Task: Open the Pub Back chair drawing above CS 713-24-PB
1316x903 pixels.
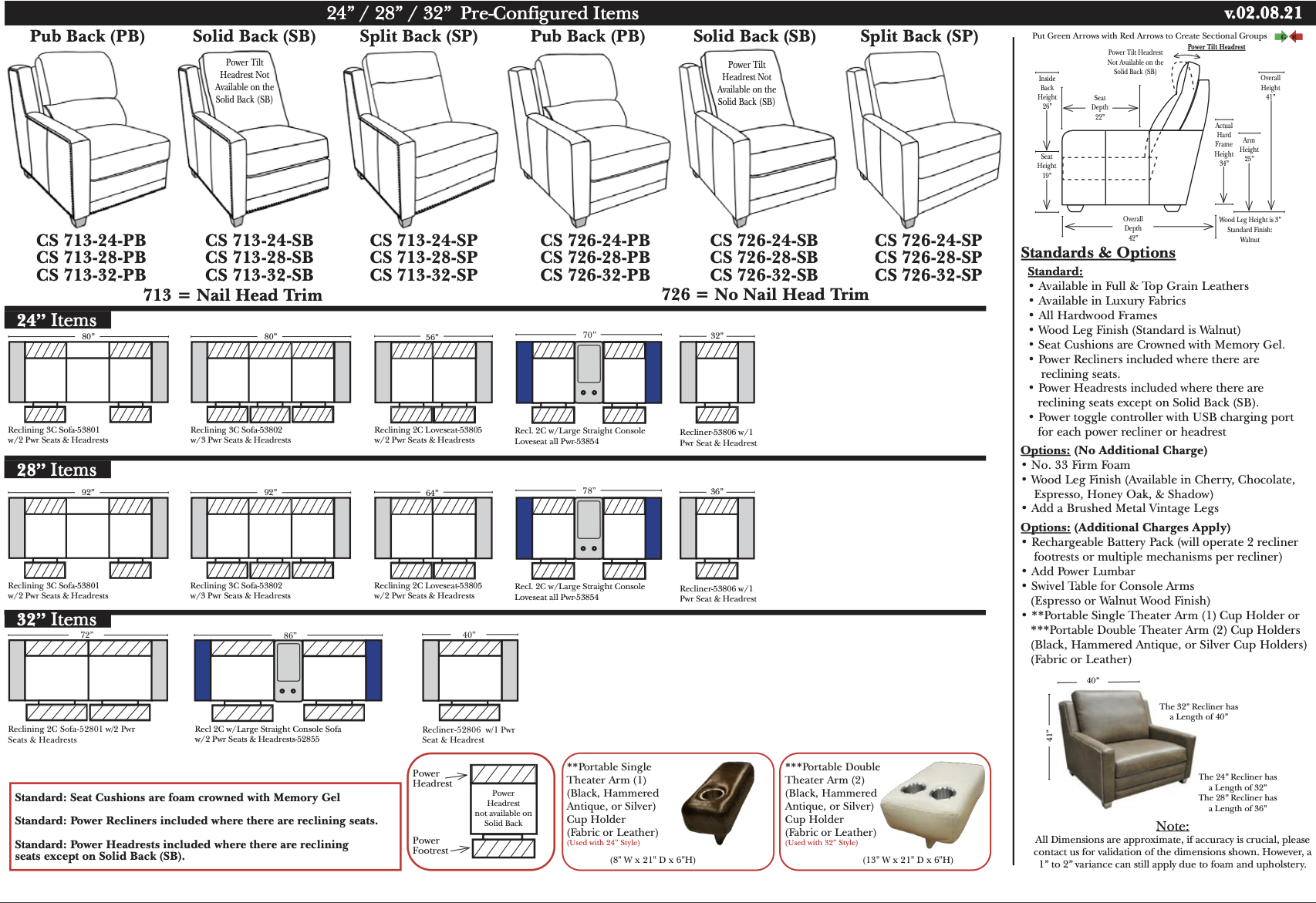Action: pyautogui.click(x=87, y=139)
